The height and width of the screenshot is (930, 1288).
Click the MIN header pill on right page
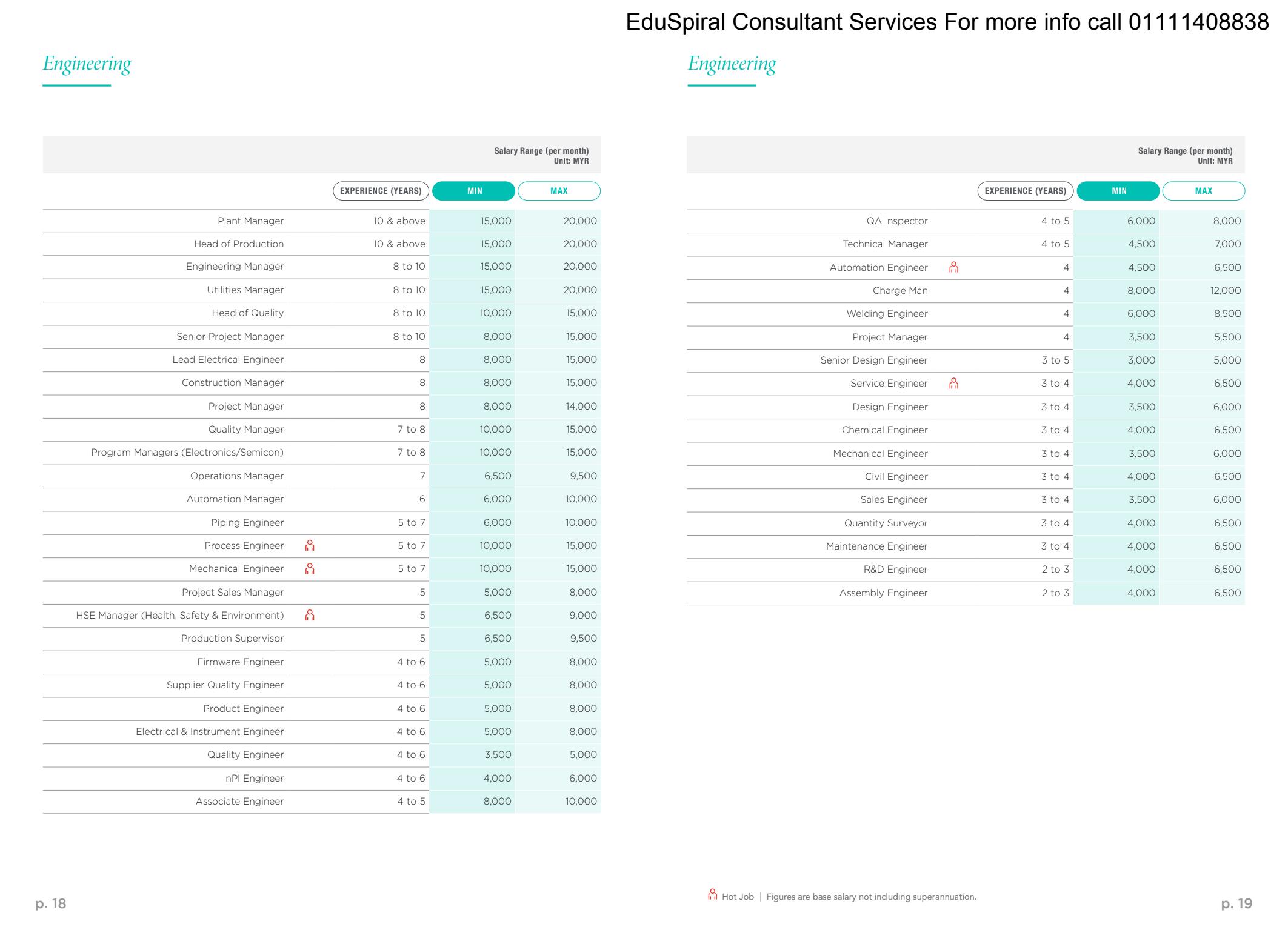tap(1118, 191)
